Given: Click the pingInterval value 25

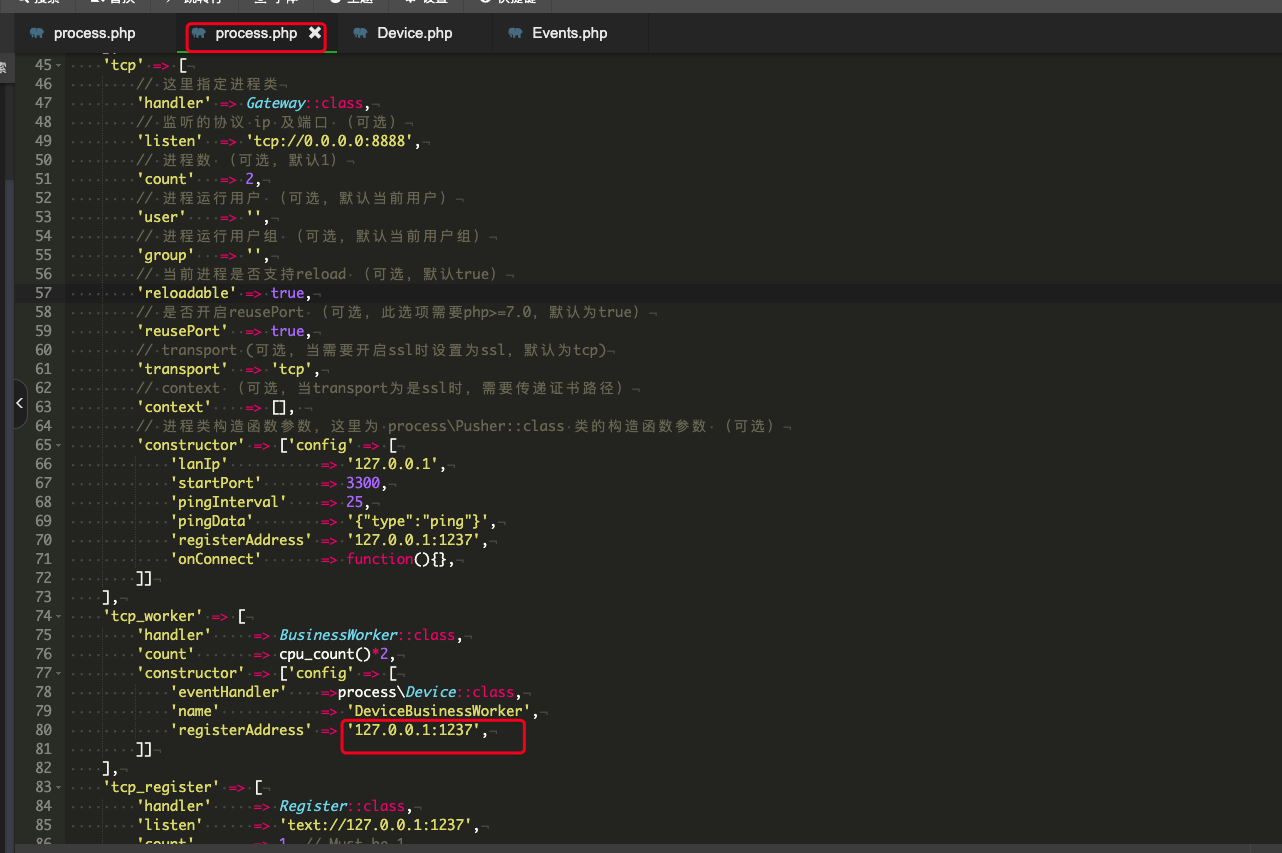Looking at the screenshot, I should click(354, 502).
